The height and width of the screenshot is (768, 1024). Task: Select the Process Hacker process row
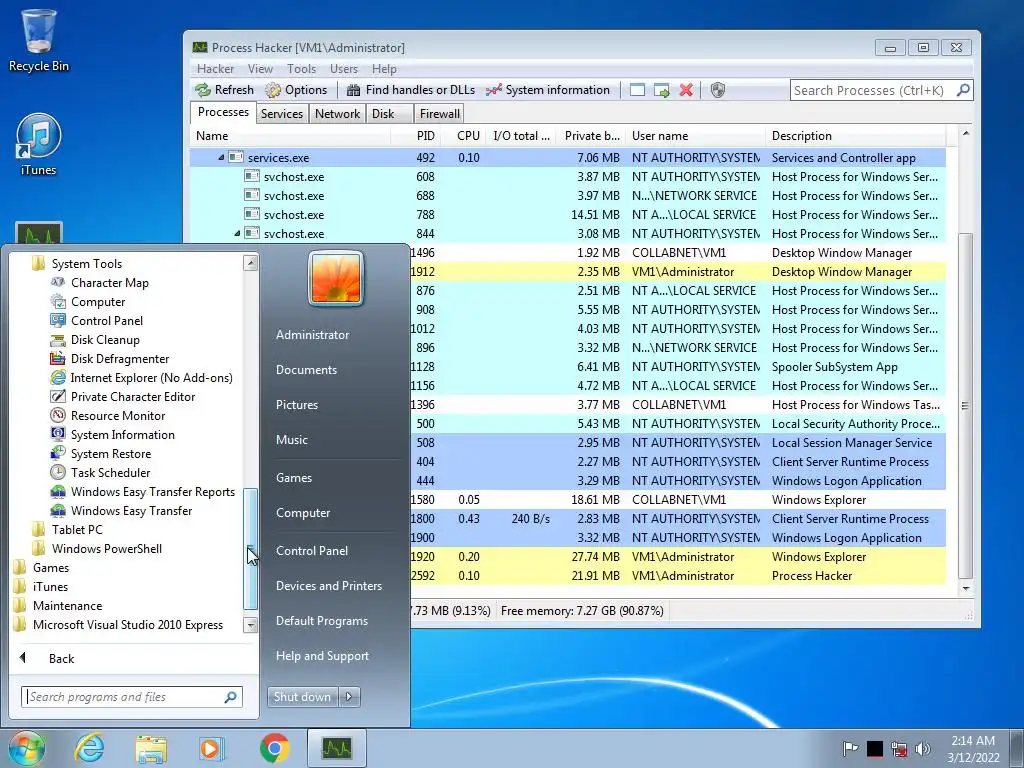678,576
